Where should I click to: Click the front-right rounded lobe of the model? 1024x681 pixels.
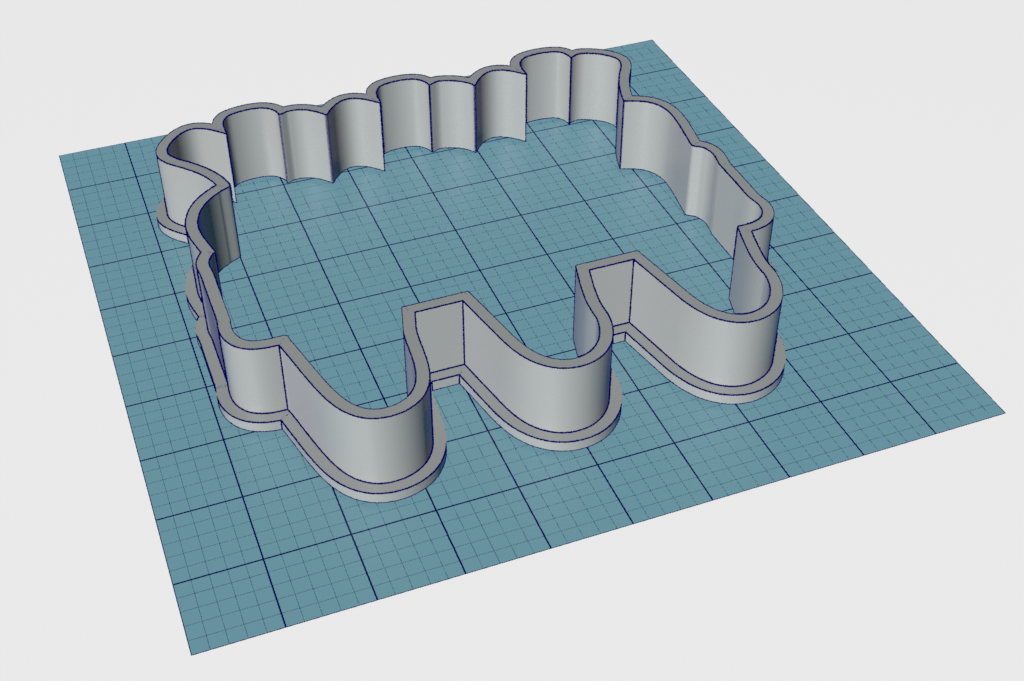[700, 345]
